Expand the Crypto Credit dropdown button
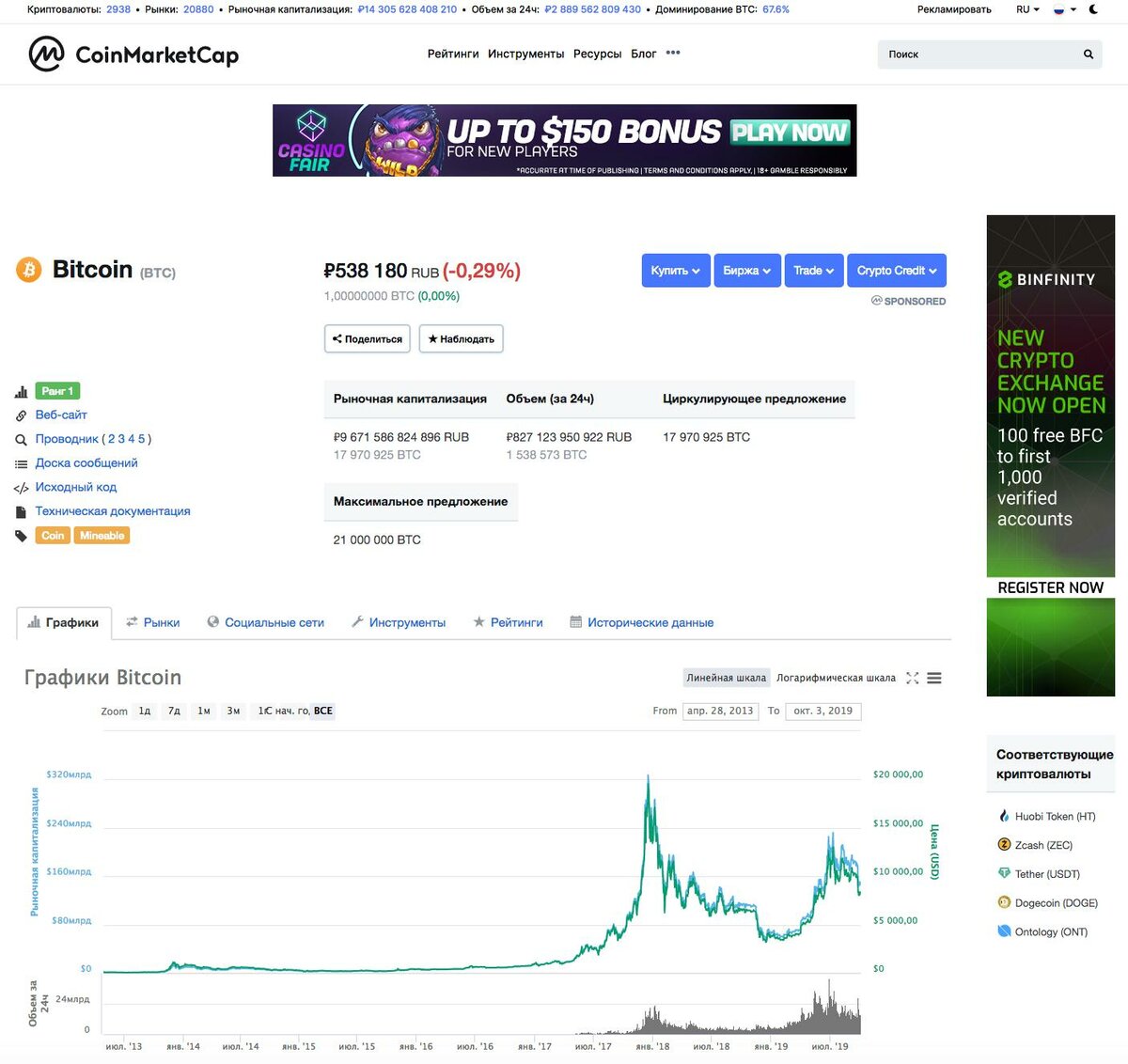This screenshot has height=1064, width=1128. [897, 271]
